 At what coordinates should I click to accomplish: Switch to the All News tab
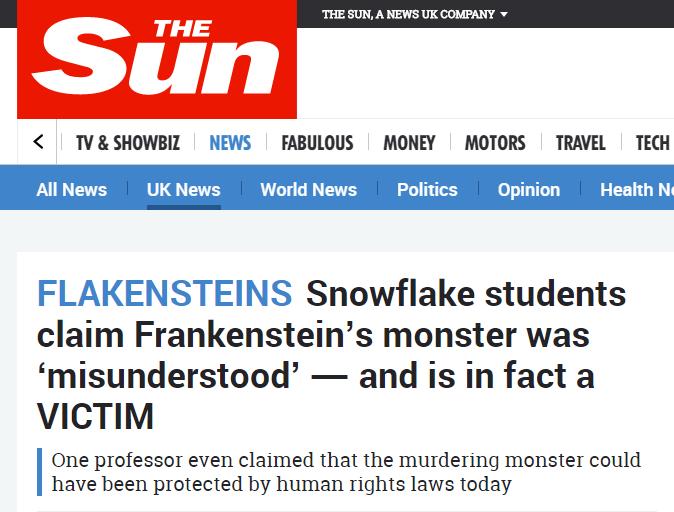(x=72, y=190)
